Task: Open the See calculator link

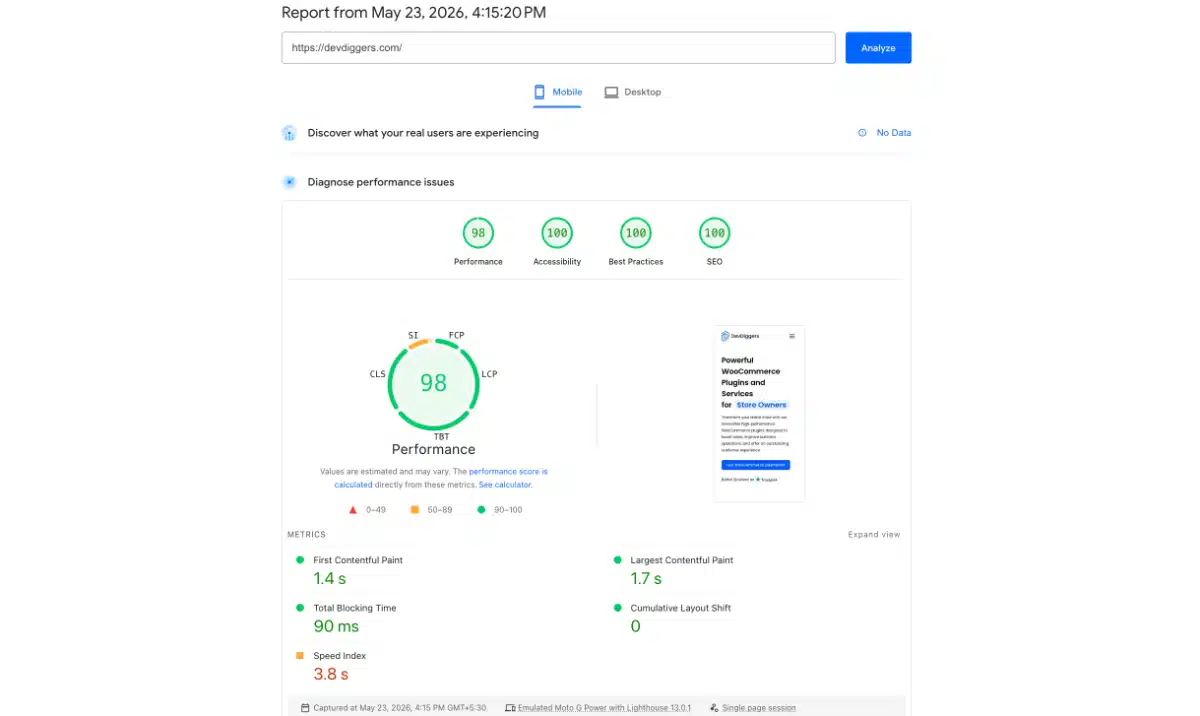Action: point(505,485)
